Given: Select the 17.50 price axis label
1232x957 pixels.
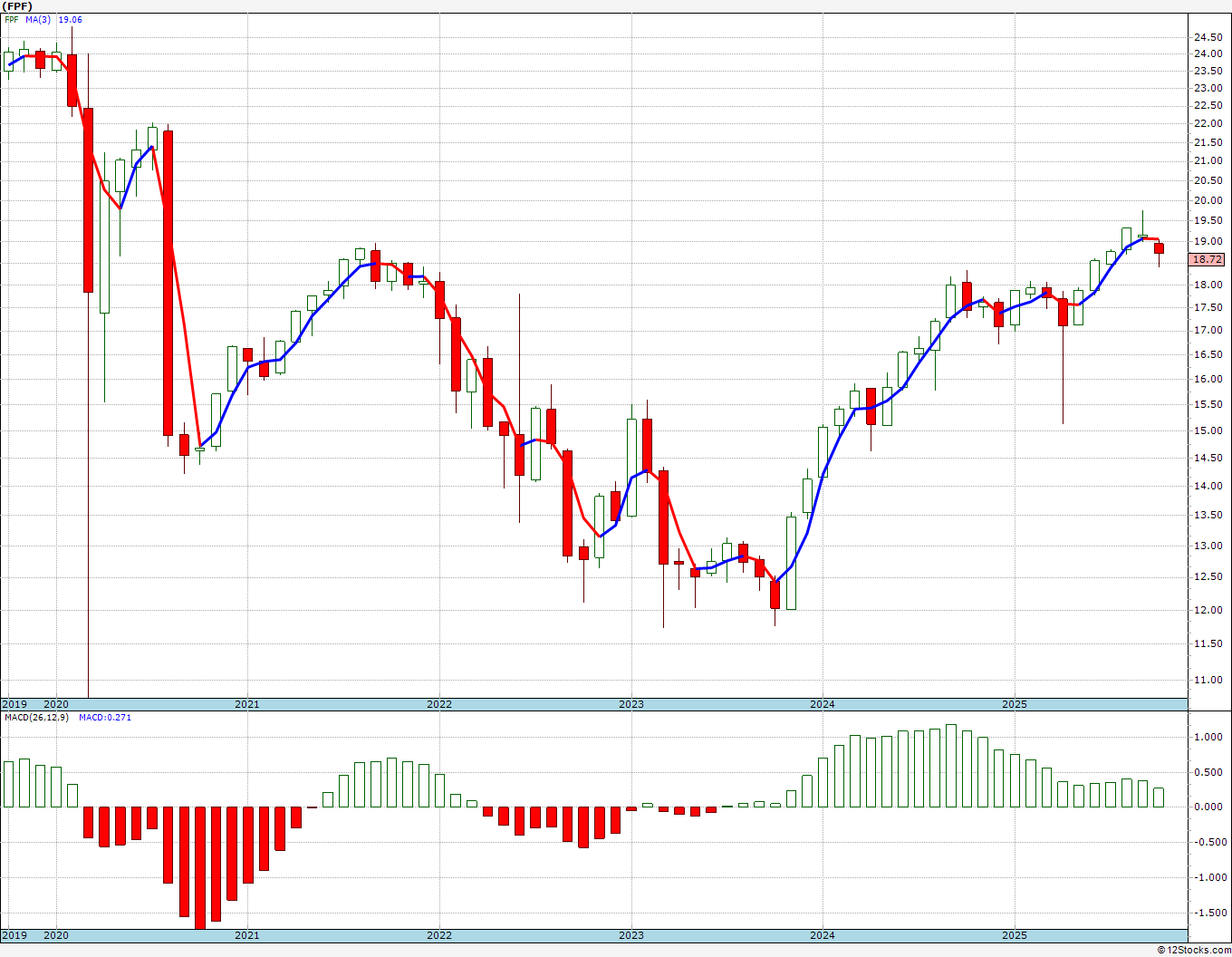Looking at the screenshot, I should click(x=1208, y=308).
